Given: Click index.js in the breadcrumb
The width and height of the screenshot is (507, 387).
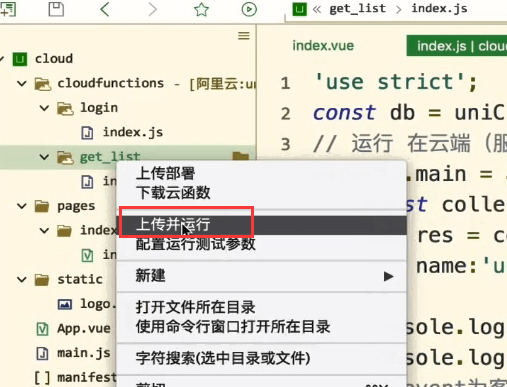Looking at the screenshot, I should coord(439,8).
